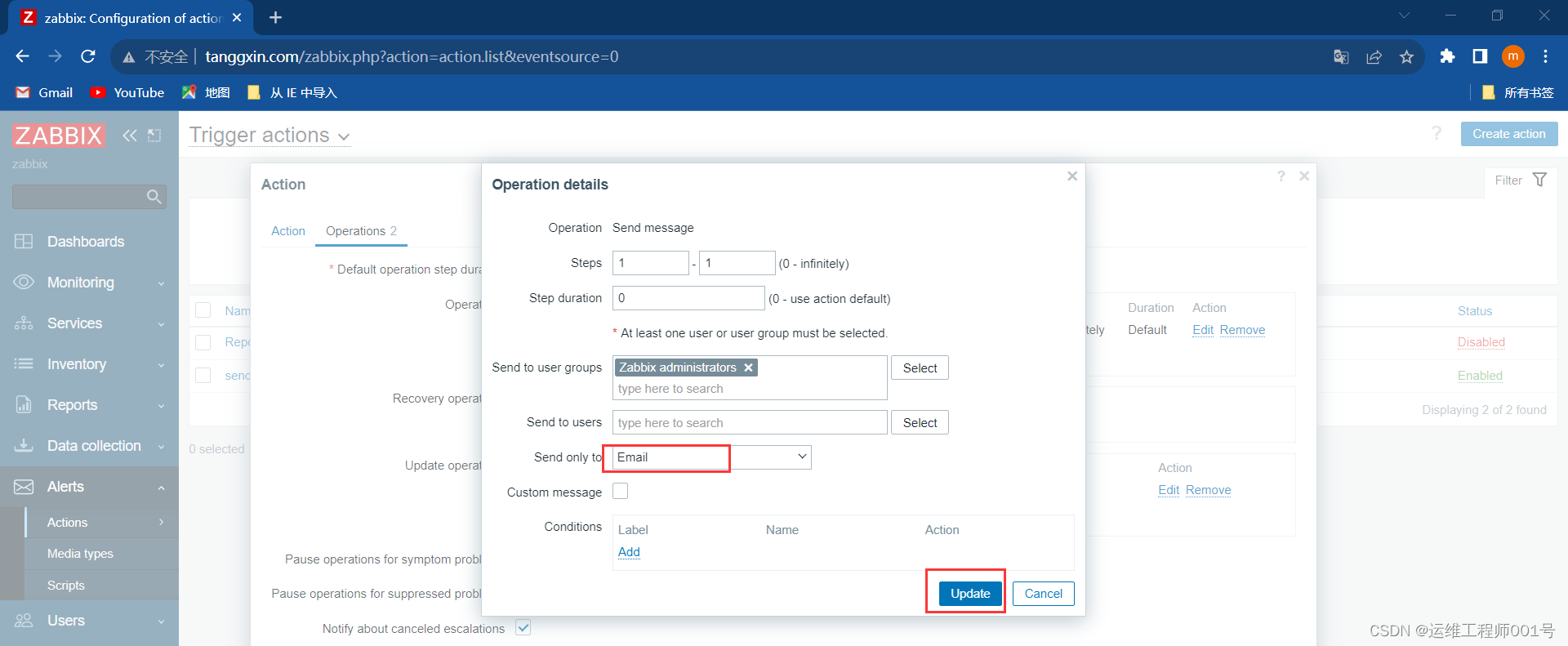Screen dimensions: 1568x646
Task: Click the Disabled status link
Action: (x=1481, y=342)
